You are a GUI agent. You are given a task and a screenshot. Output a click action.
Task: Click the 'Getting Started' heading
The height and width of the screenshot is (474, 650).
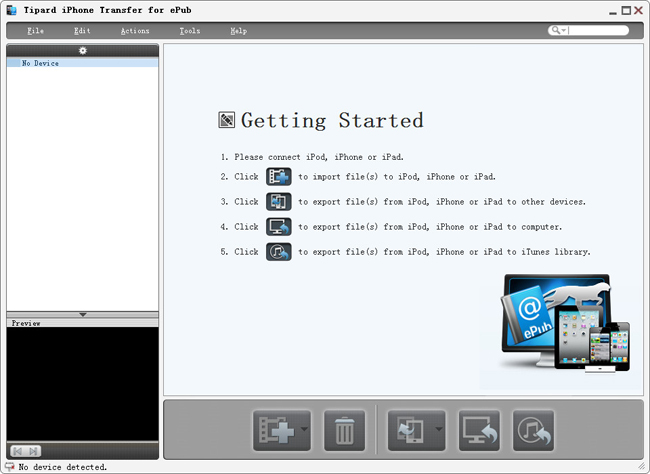point(332,120)
